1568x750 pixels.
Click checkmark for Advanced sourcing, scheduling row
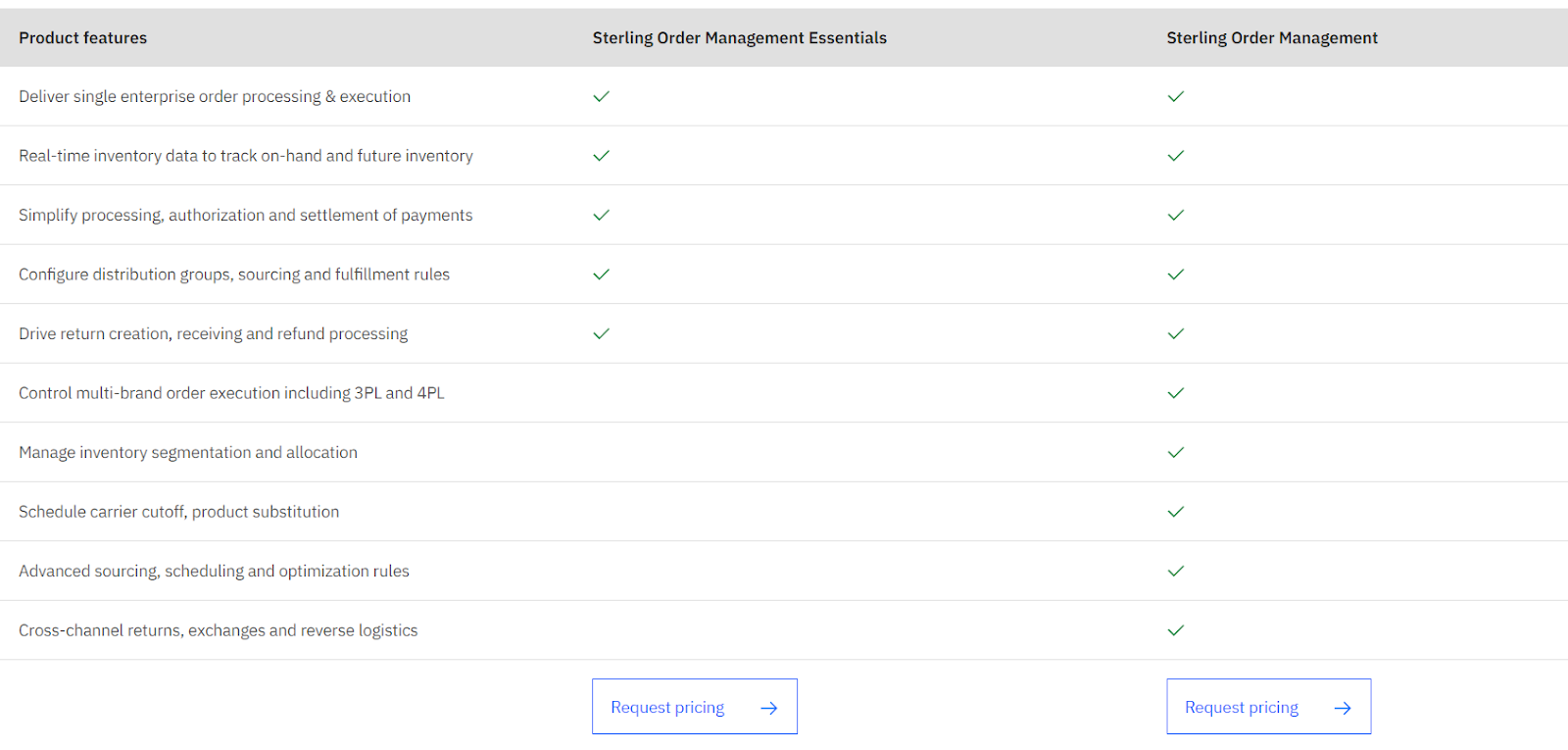pos(1176,571)
